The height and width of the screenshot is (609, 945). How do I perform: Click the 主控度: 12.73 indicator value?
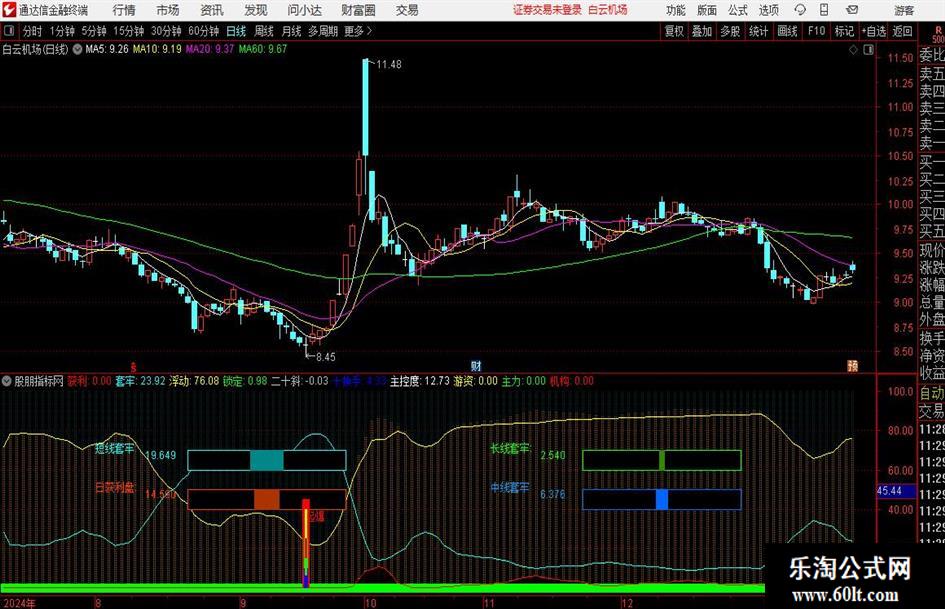(419, 381)
